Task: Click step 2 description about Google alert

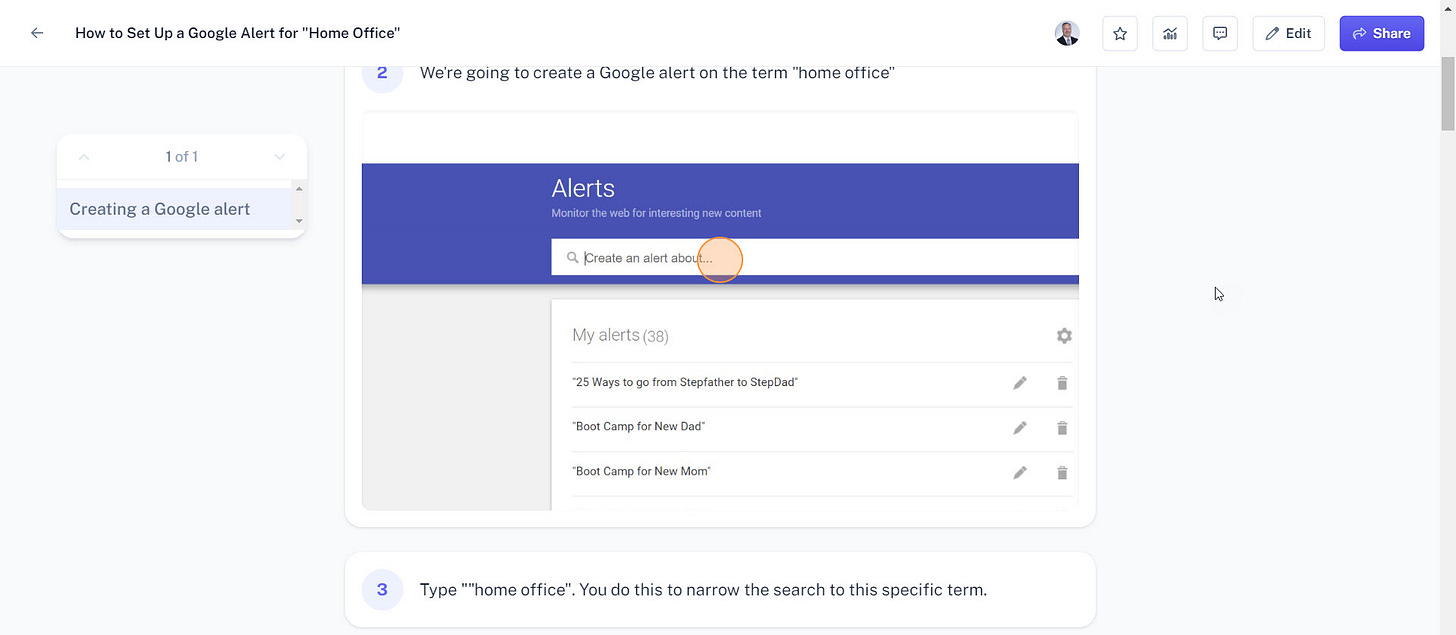Action: pyautogui.click(x=657, y=72)
